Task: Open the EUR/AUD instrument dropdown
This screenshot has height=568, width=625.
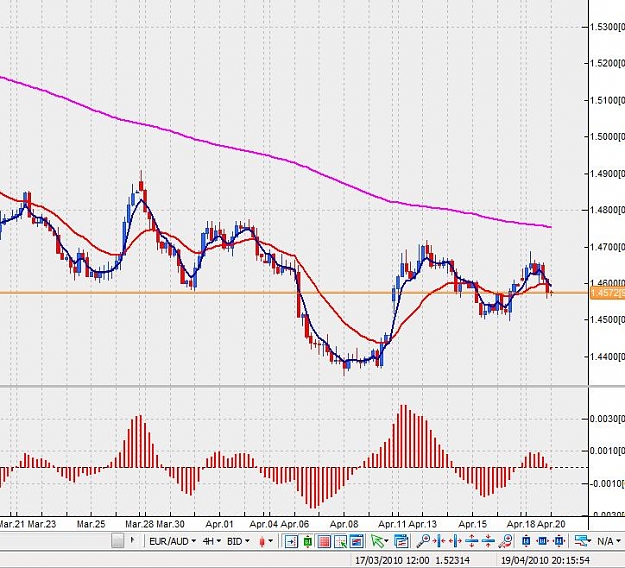Action: tap(172, 541)
